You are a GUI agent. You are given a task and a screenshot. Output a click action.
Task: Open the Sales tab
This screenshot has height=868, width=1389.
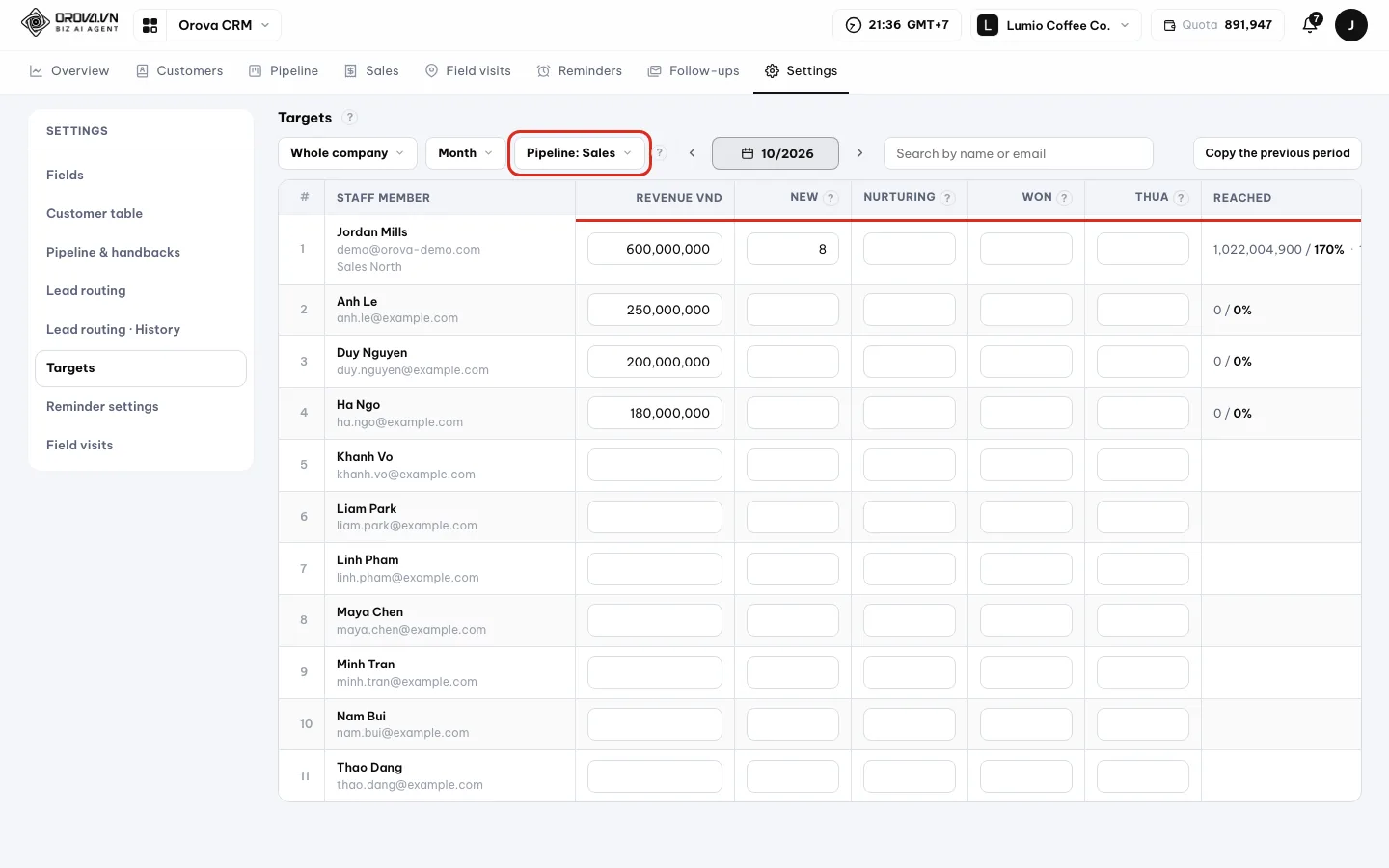coord(371,71)
